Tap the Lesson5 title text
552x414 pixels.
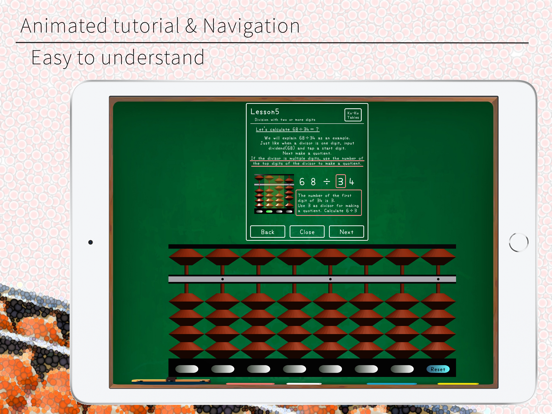[265, 112]
